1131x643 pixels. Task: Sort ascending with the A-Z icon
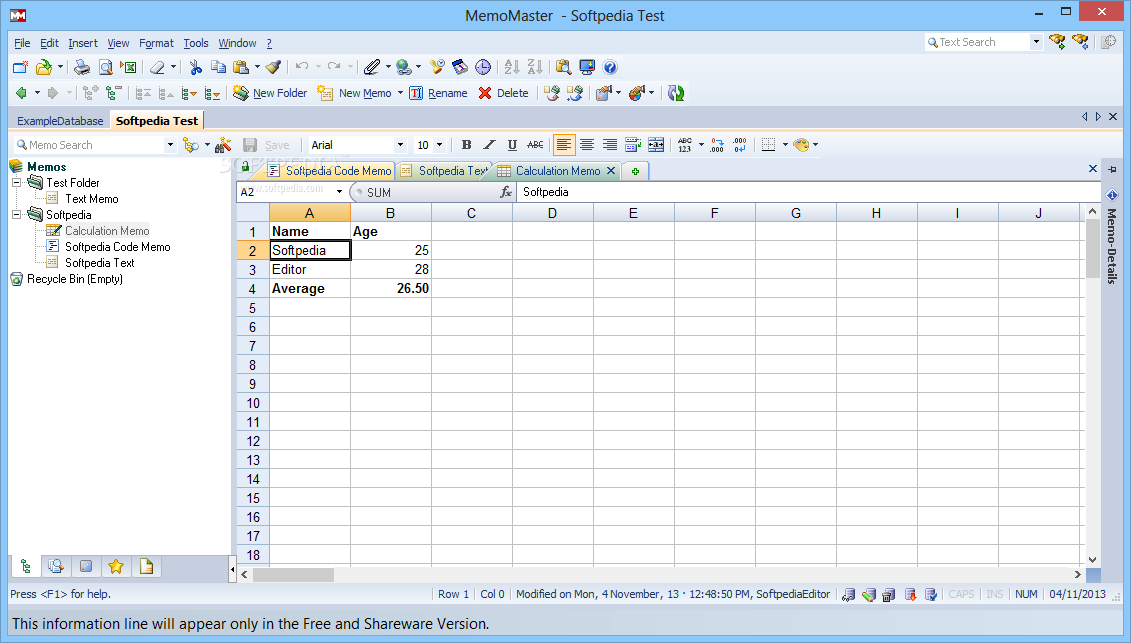pyautogui.click(x=512, y=67)
